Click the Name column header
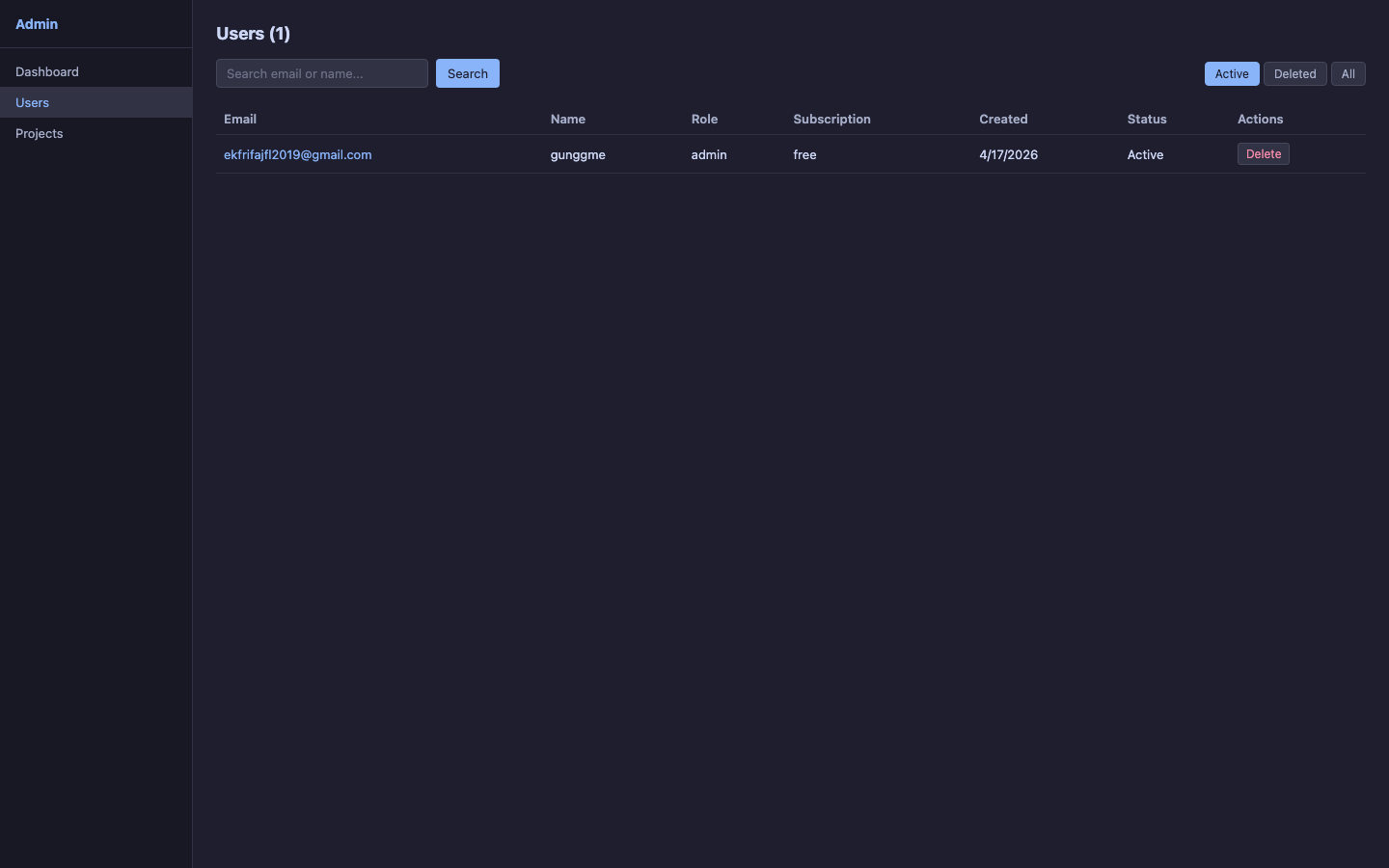 pyautogui.click(x=567, y=120)
